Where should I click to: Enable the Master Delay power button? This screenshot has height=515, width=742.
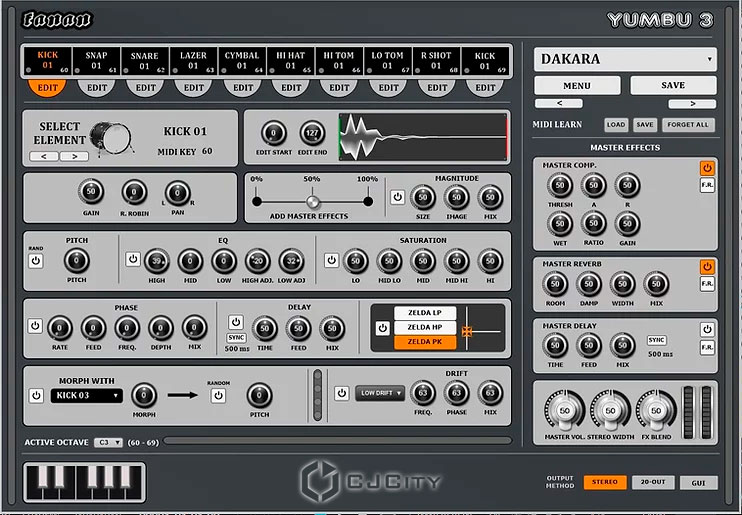click(707, 329)
